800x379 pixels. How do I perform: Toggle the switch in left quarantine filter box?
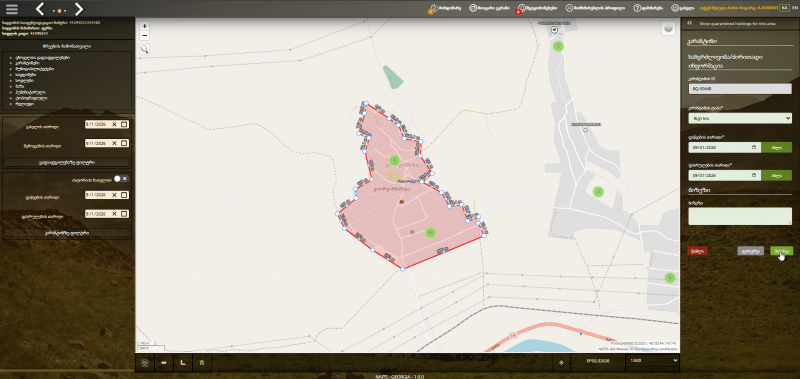click(121, 179)
